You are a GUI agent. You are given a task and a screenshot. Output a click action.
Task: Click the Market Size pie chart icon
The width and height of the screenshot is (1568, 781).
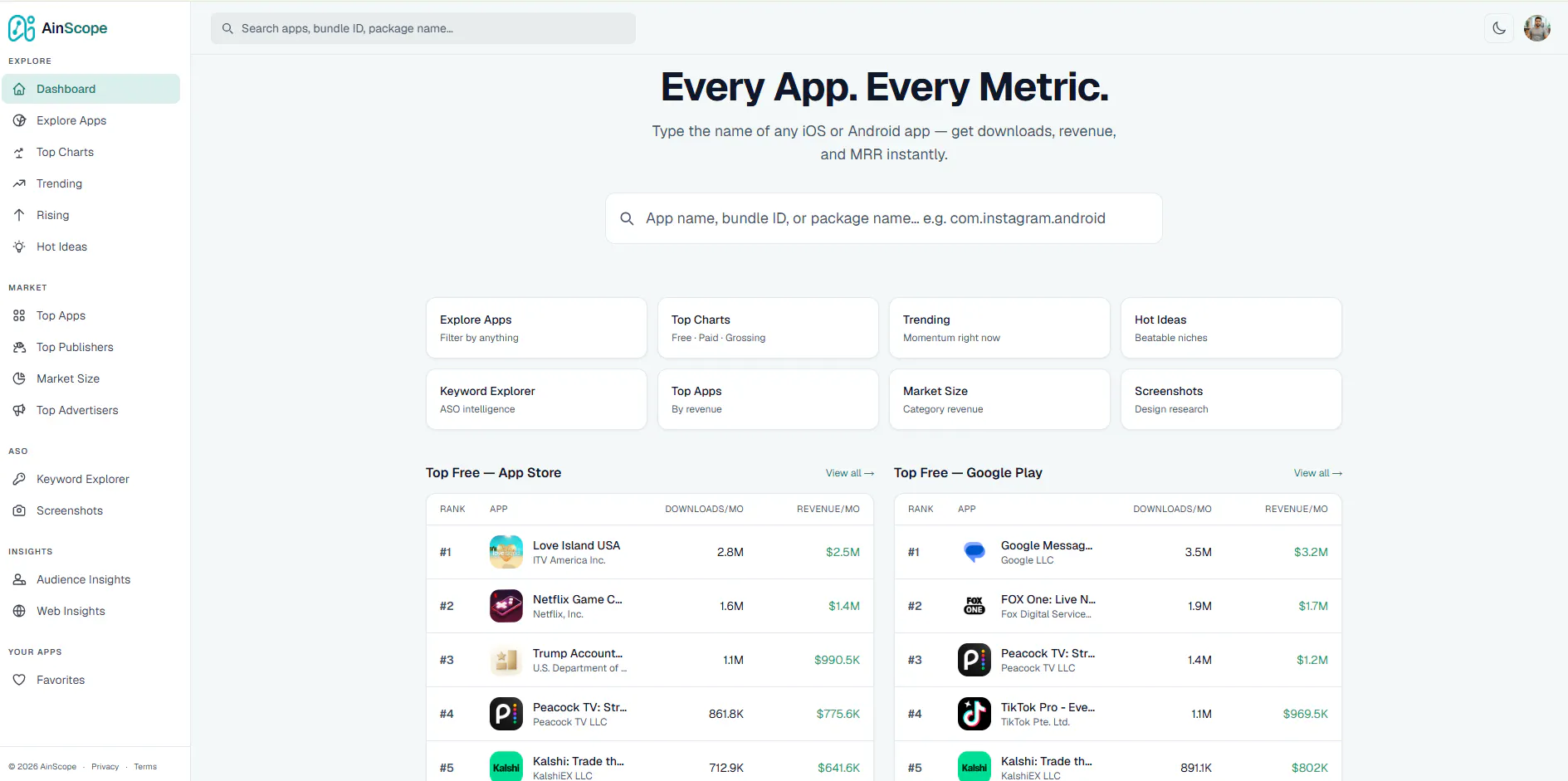click(19, 378)
